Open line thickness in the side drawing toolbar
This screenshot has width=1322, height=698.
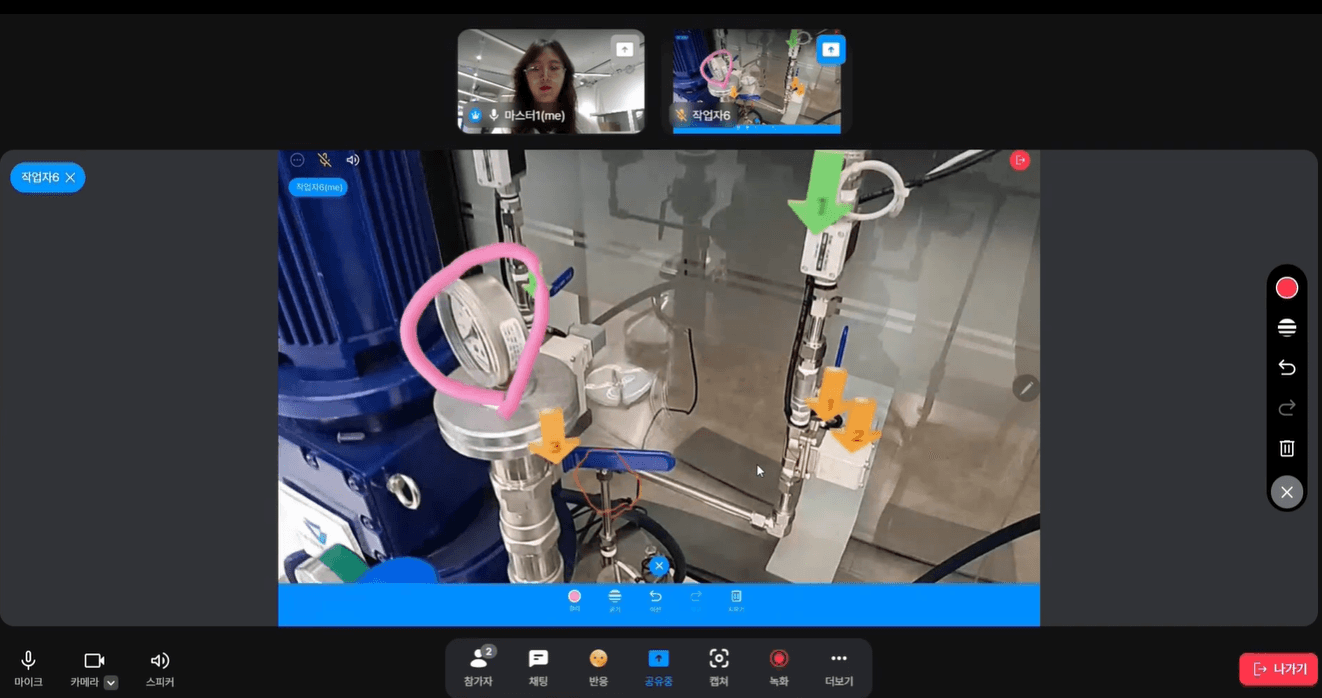point(1287,328)
